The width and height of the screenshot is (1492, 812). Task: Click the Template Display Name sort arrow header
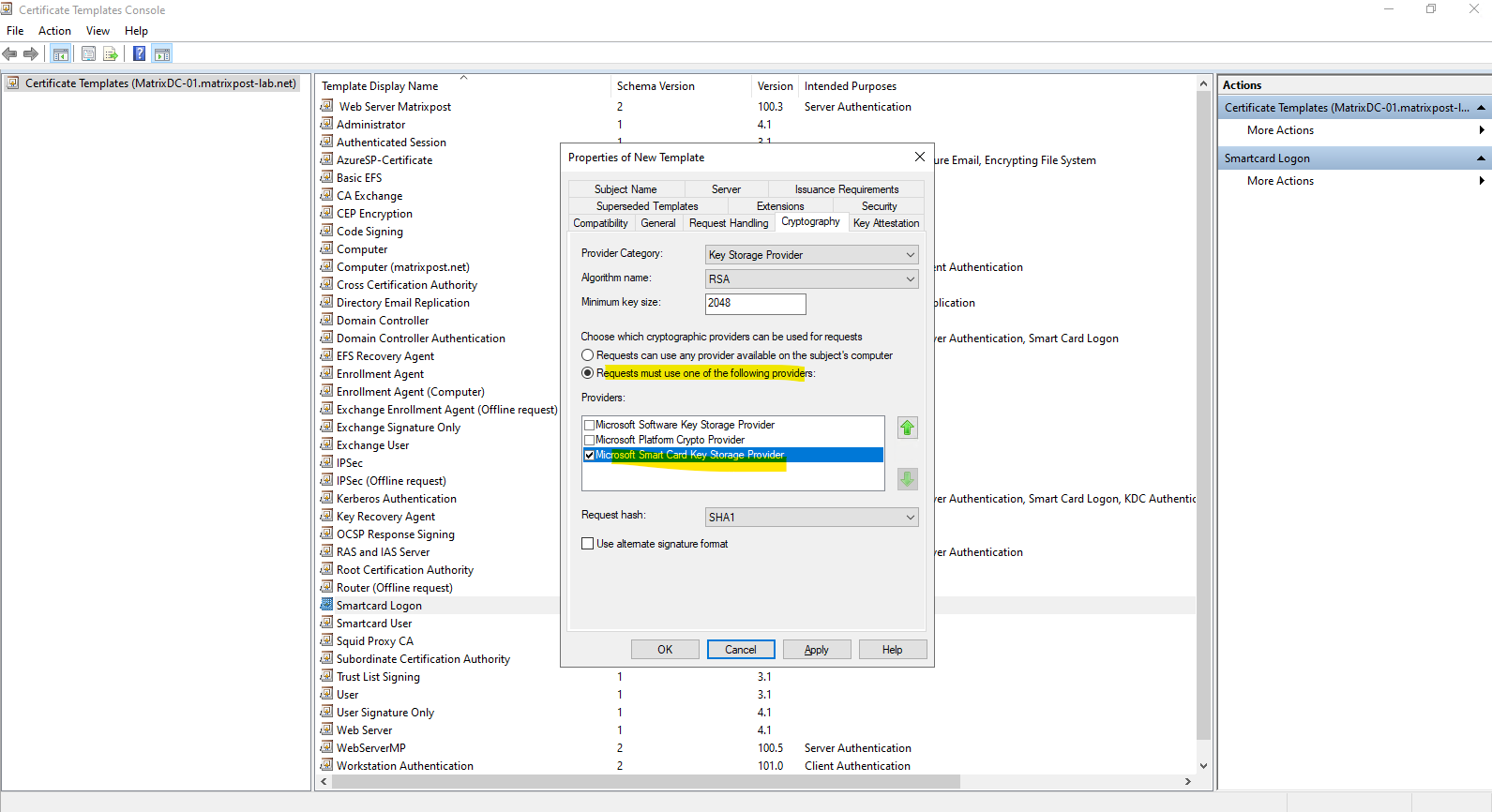click(x=463, y=78)
